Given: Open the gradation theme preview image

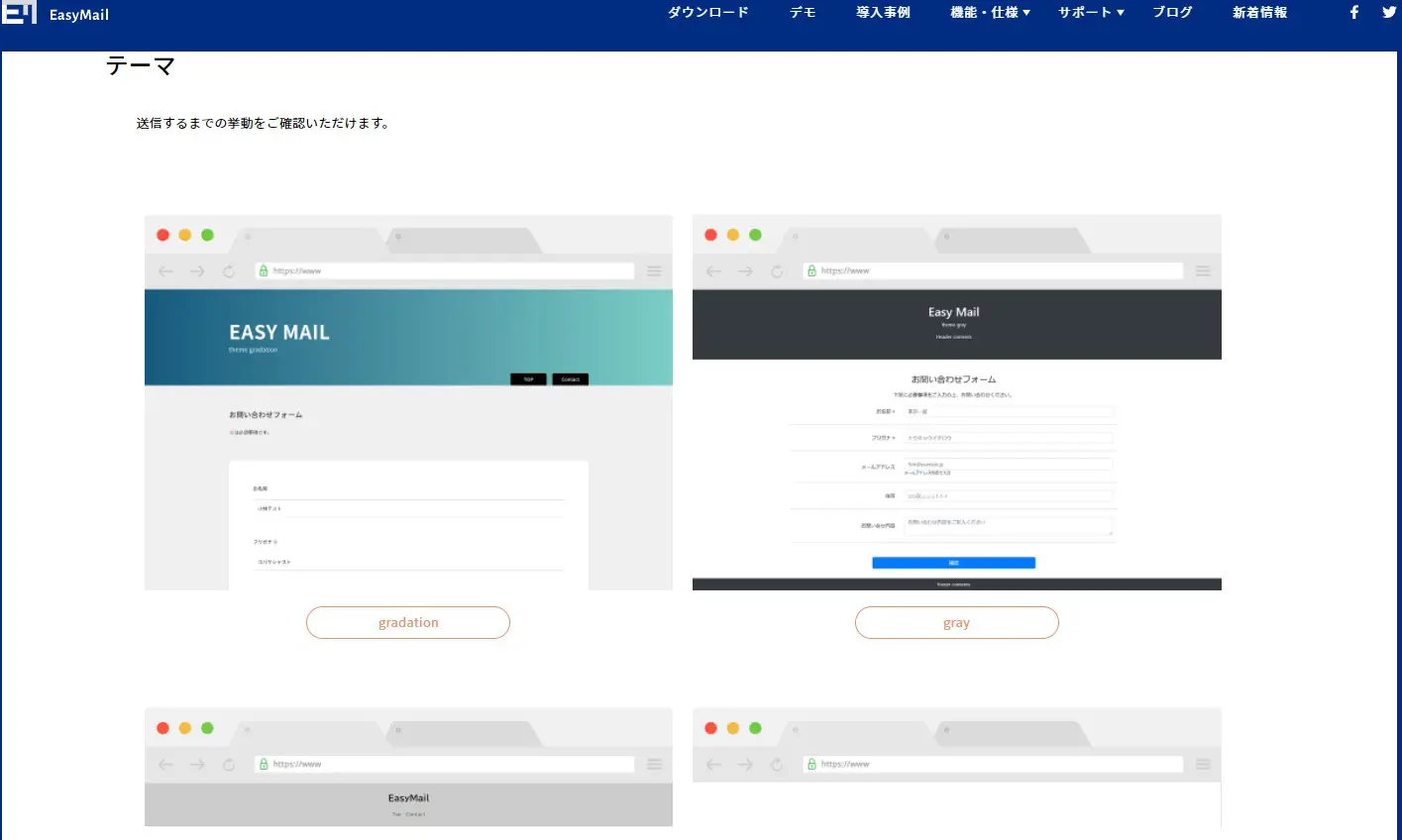Looking at the screenshot, I should tap(408, 401).
